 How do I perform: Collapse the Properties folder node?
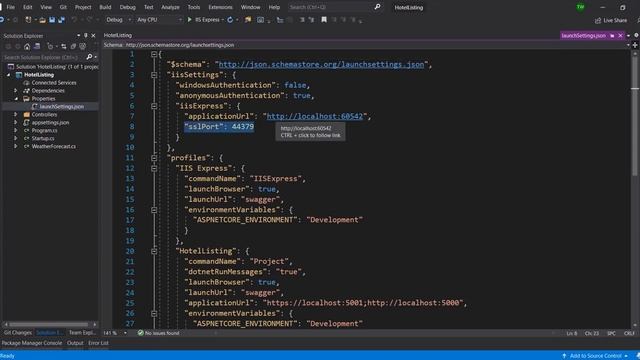tap(16, 99)
